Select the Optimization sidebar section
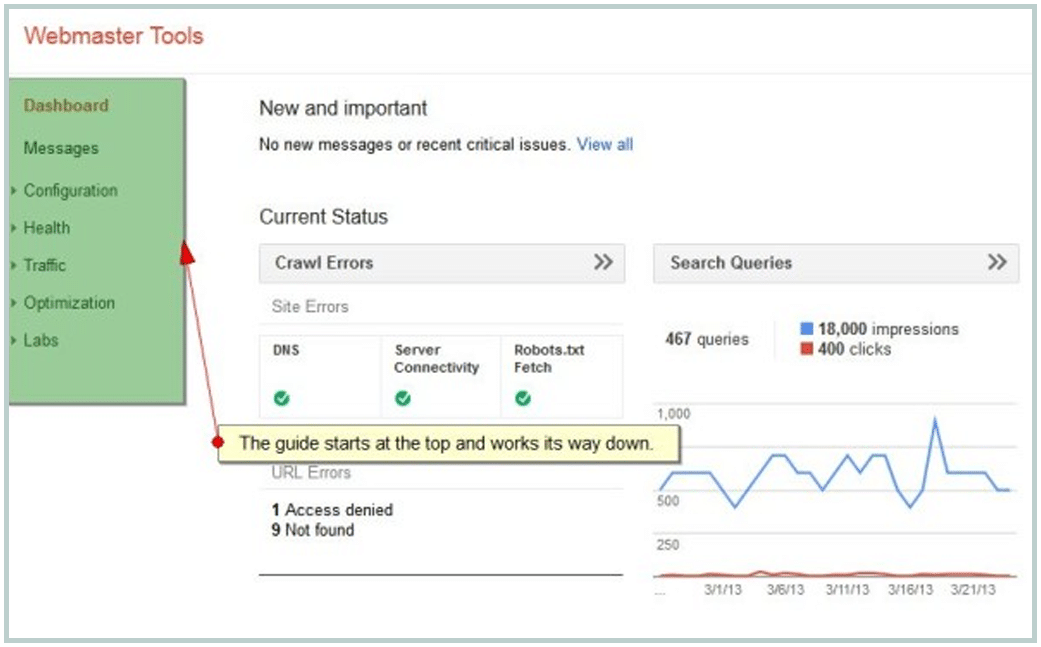This screenshot has height=647, width=1041. [x=69, y=303]
